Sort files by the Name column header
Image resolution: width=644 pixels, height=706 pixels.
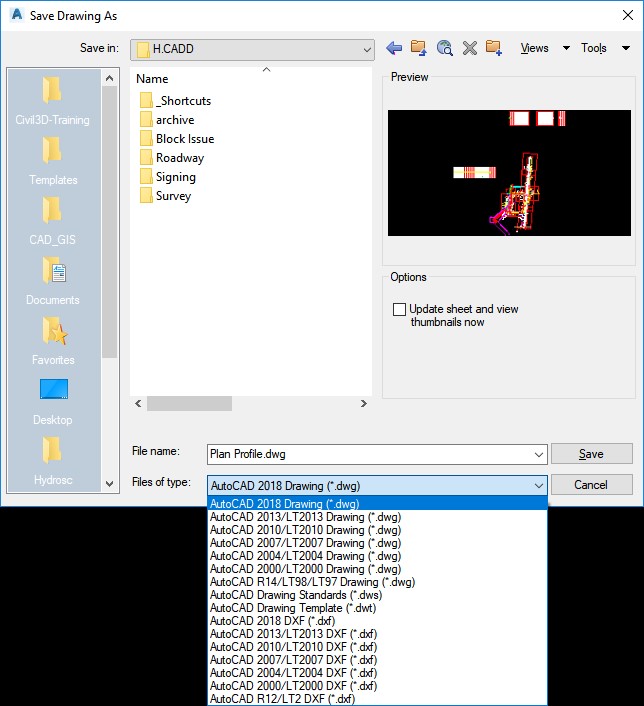point(152,79)
